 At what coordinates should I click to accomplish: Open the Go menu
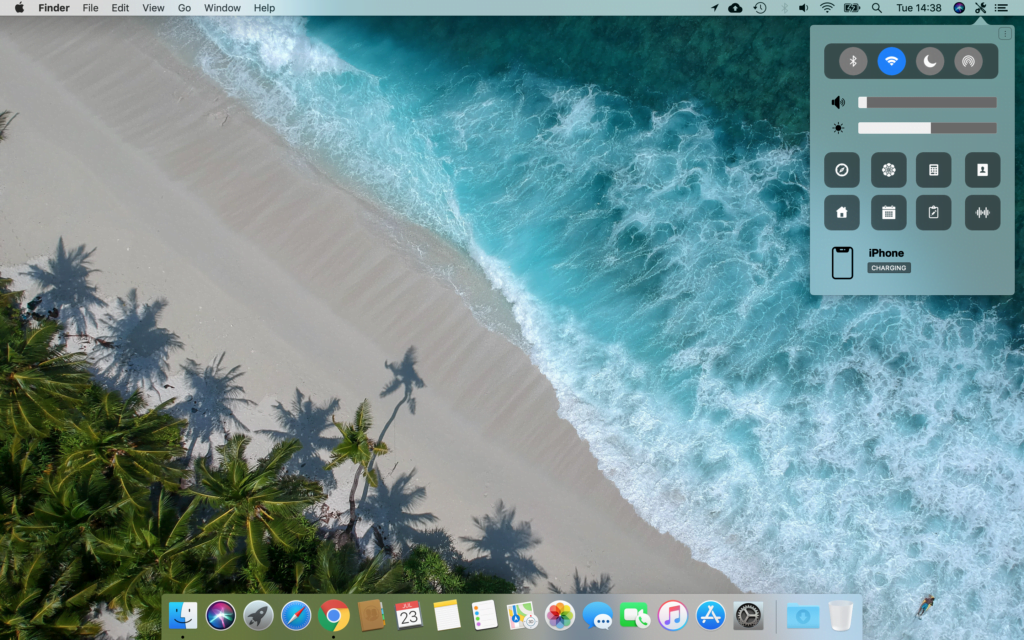coord(184,8)
